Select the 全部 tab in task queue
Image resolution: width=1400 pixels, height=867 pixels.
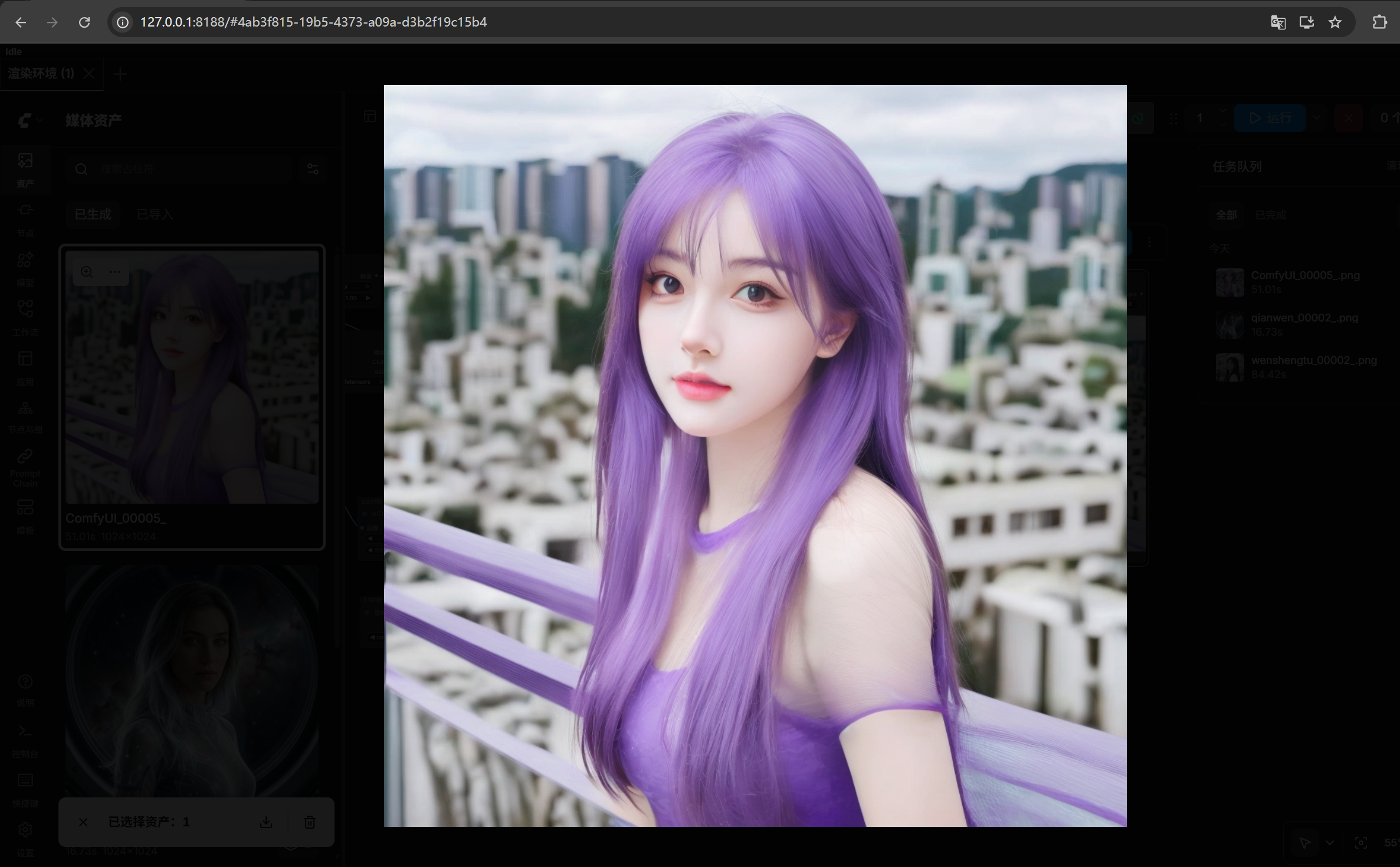coord(1226,215)
